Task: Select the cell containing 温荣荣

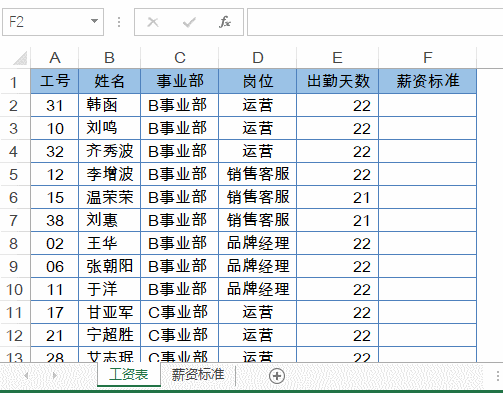Action: pos(110,197)
